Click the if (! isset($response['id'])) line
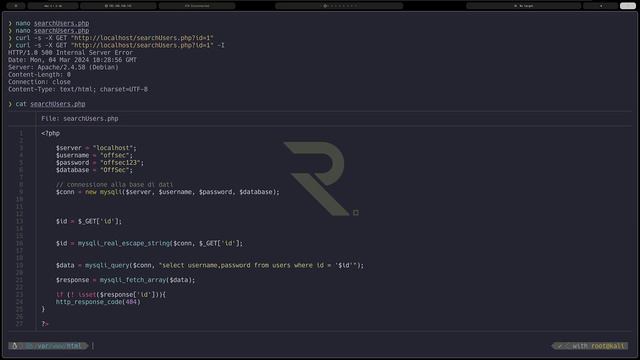This screenshot has height=360, width=640. (x=111, y=295)
